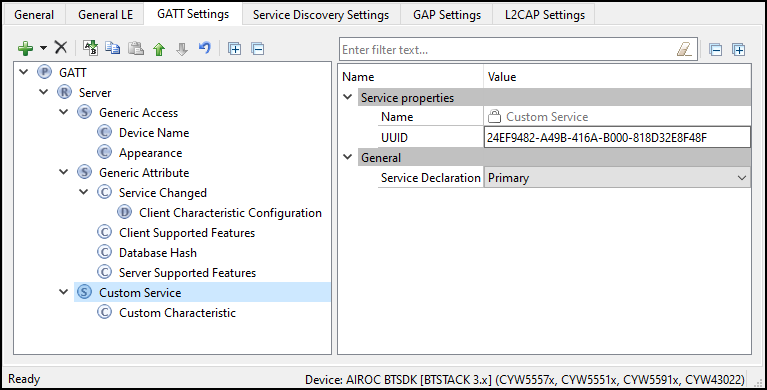Click the Paste toolbar icon
Viewport: 767px width, 390px height.
coord(135,48)
